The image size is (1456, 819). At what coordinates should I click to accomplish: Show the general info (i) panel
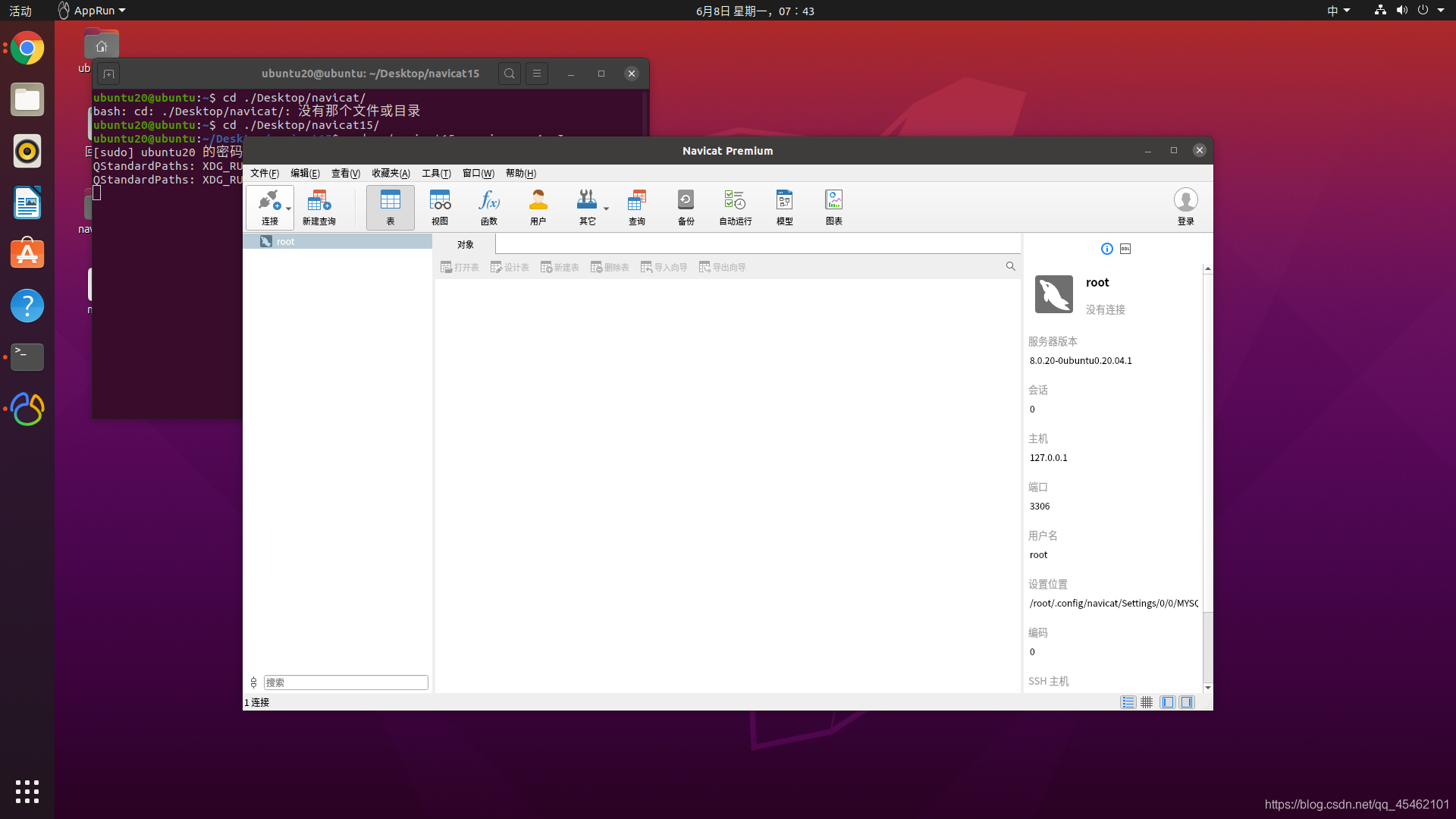point(1107,249)
